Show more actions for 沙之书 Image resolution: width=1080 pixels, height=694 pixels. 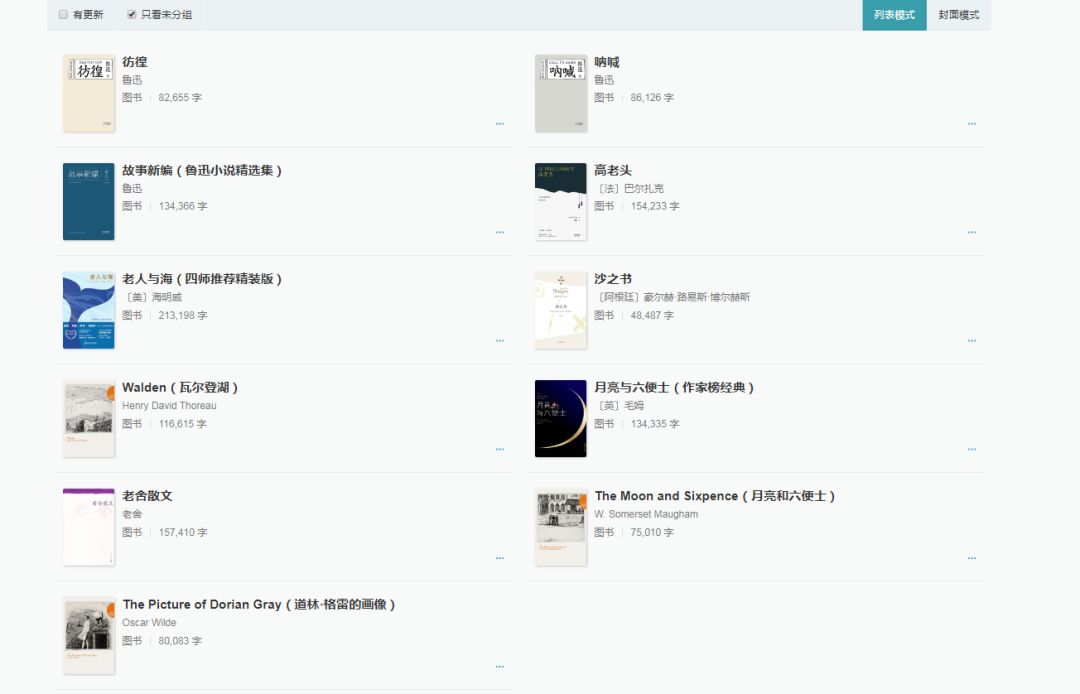tap(971, 341)
